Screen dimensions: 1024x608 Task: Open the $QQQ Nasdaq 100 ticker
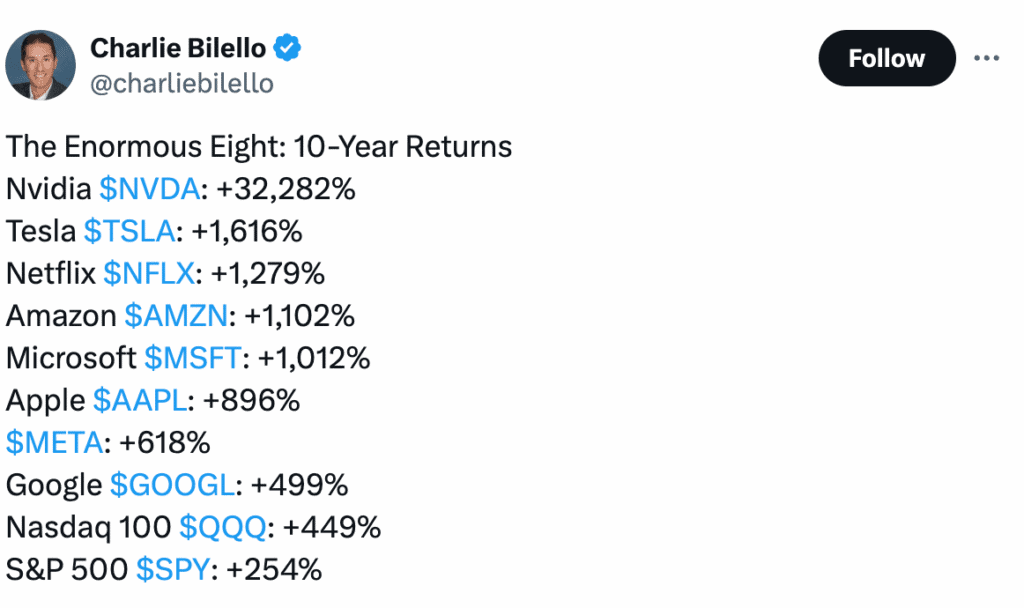(223, 527)
